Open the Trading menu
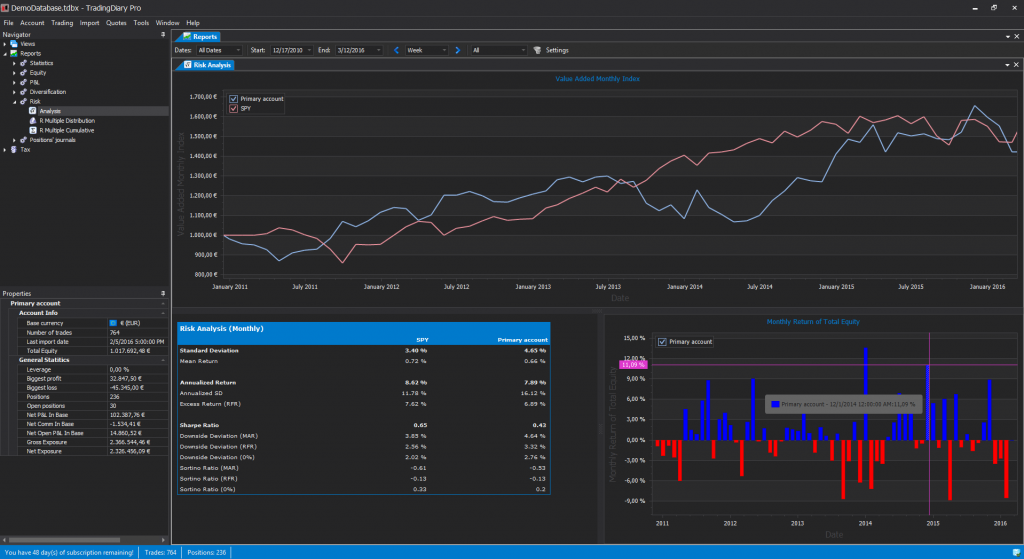Image resolution: width=1024 pixels, height=559 pixels. 62,23
